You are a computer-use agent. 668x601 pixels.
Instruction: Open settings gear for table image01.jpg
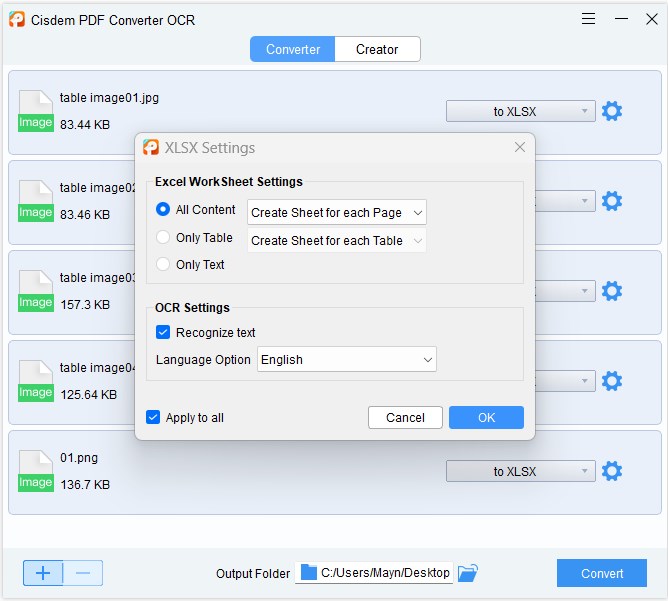click(x=612, y=111)
